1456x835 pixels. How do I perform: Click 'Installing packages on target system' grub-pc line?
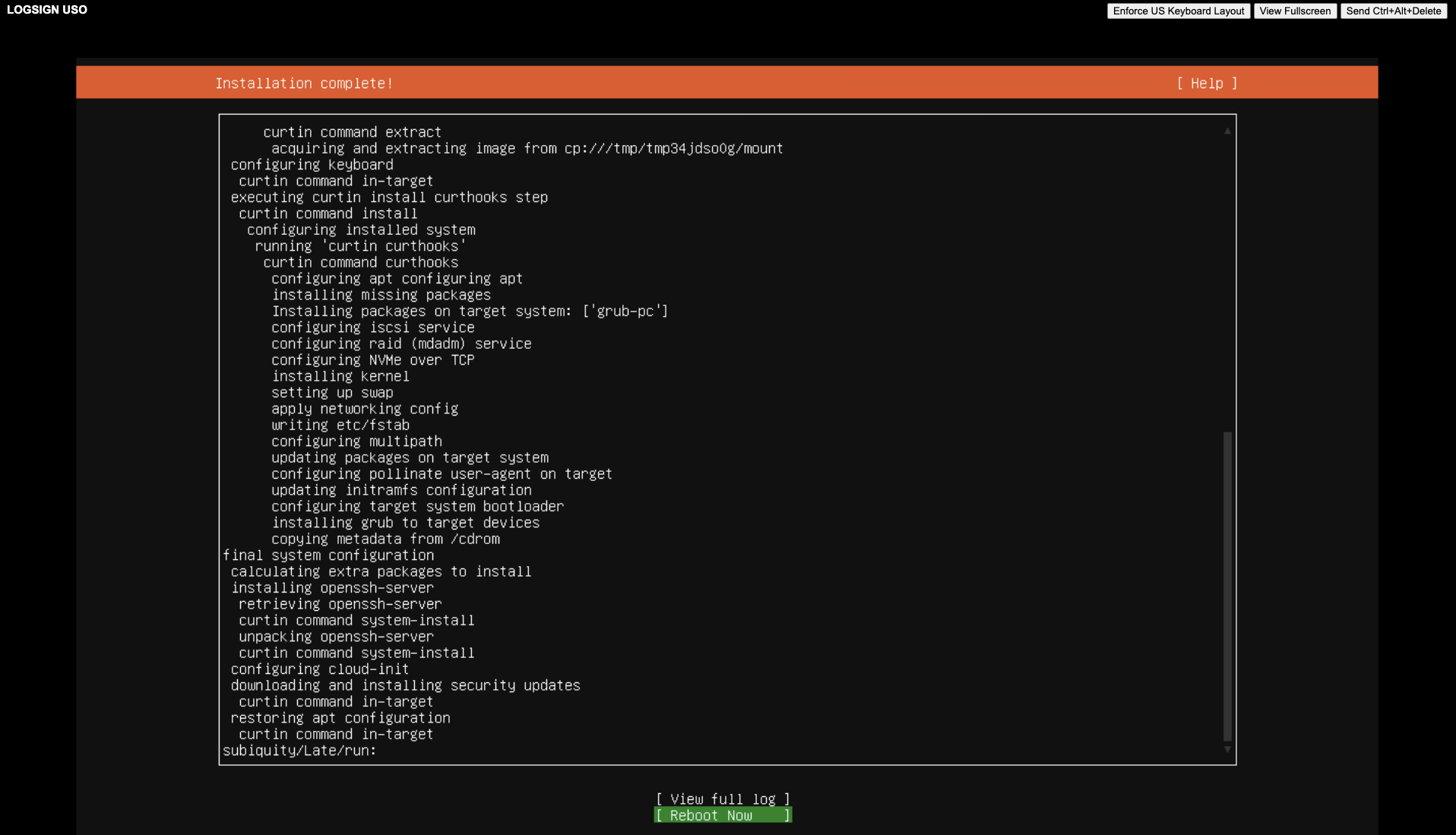tap(470, 312)
